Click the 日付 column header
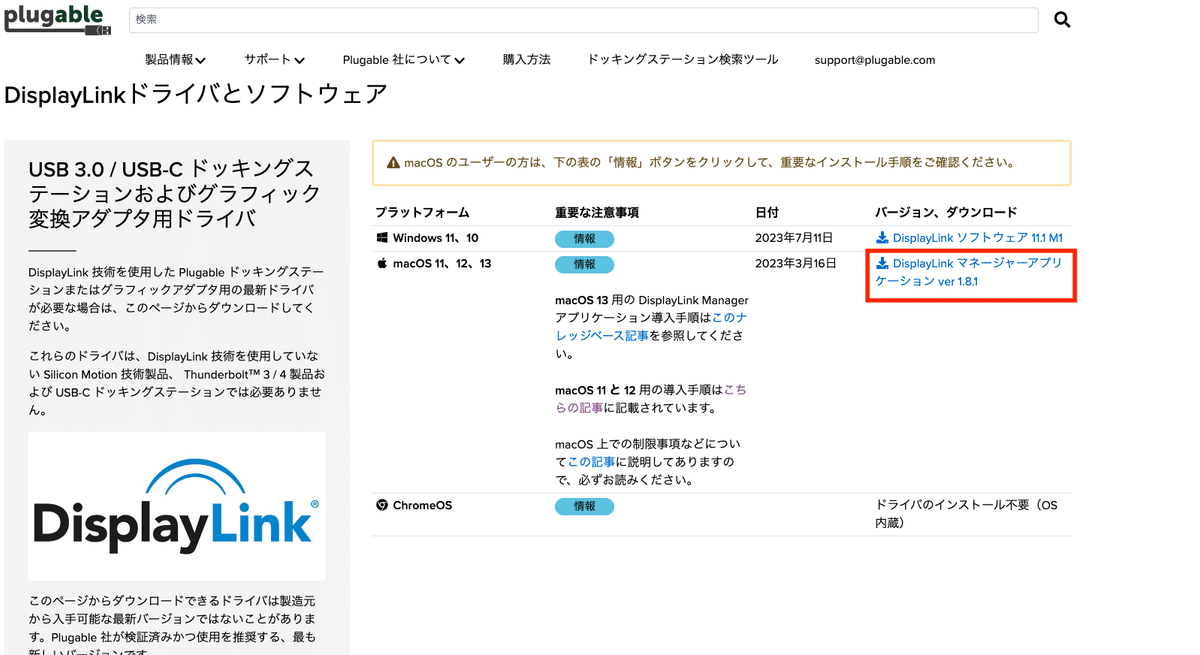Image resolution: width=1200 pixels, height=655 pixels. [x=767, y=213]
